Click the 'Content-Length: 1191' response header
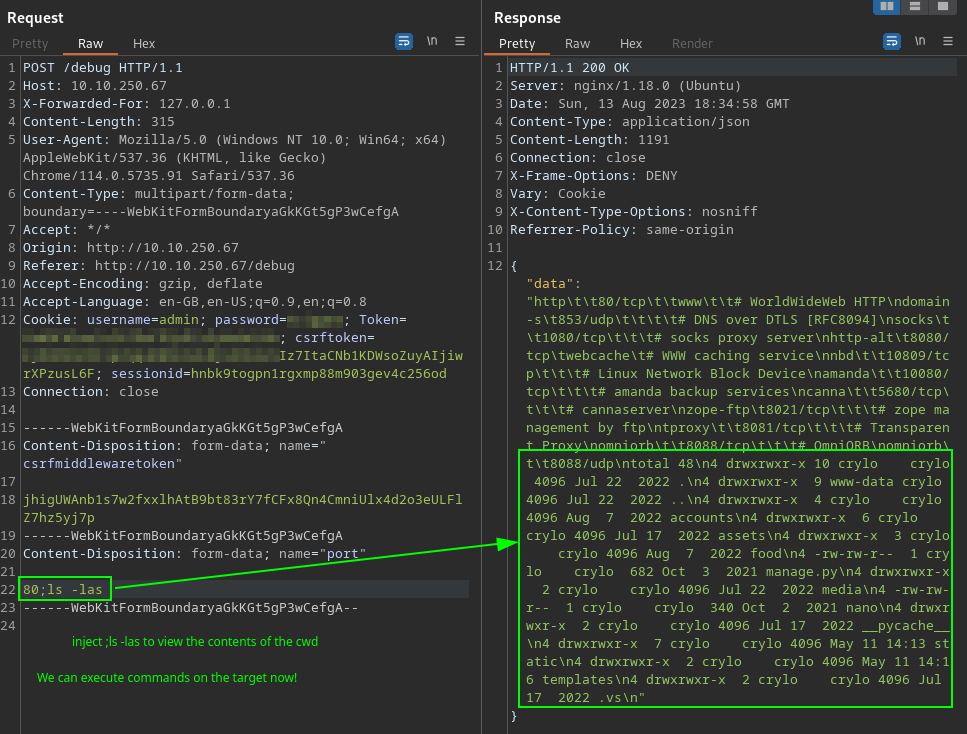This screenshot has height=734, width=967. click(x=590, y=139)
